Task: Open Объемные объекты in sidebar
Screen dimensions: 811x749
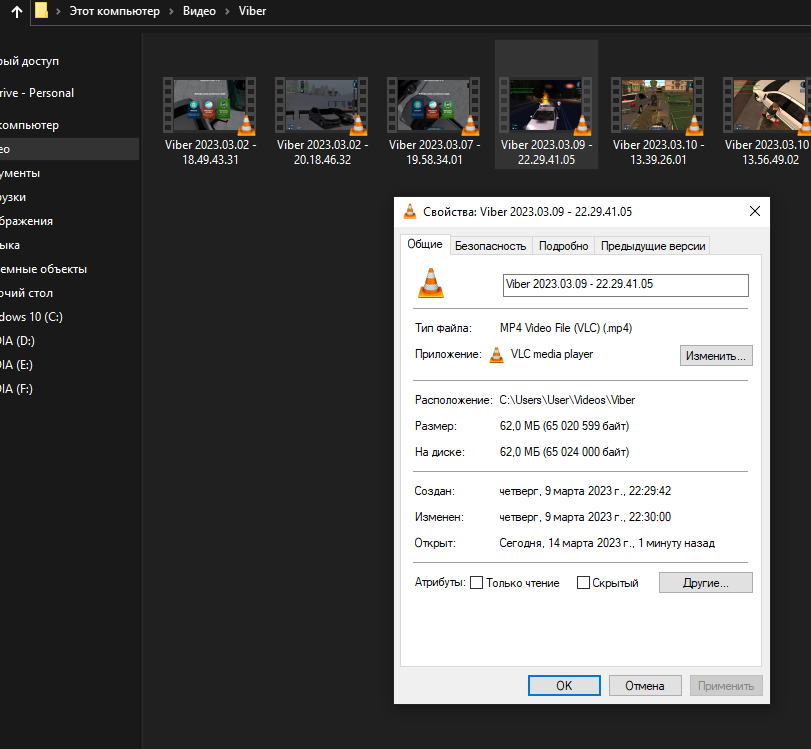Action: tap(43, 269)
